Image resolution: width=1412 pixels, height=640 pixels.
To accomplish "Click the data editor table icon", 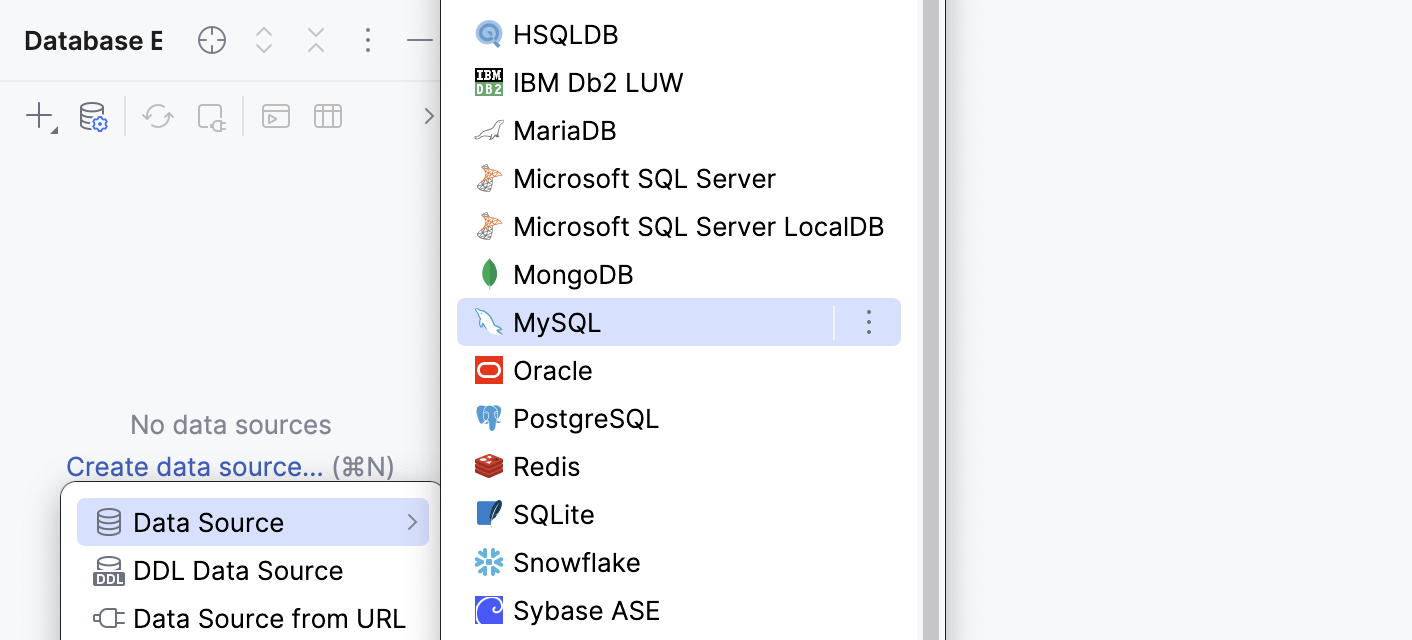I will (327, 116).
